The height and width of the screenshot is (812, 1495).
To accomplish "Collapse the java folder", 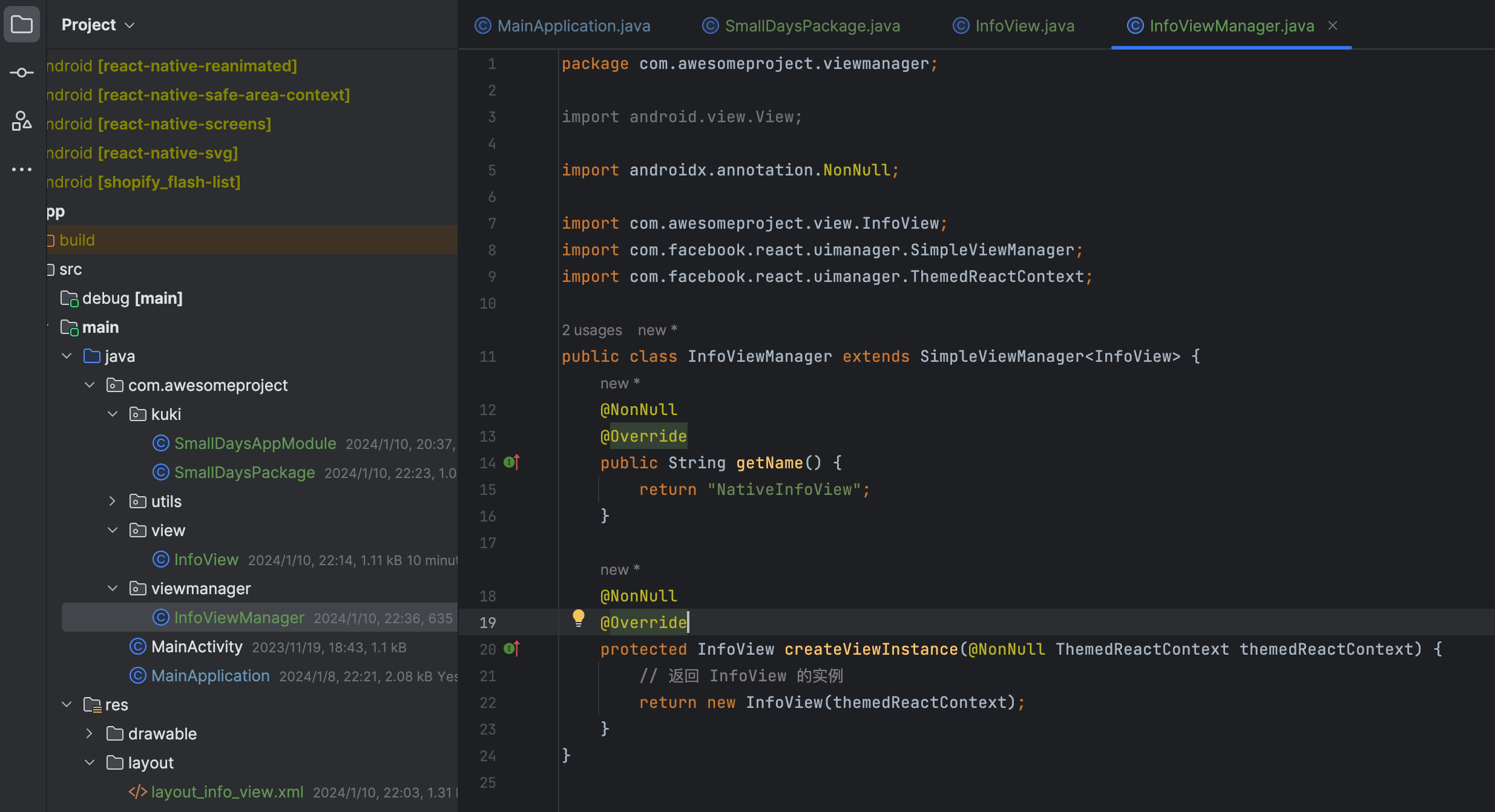I will (67, 356).
